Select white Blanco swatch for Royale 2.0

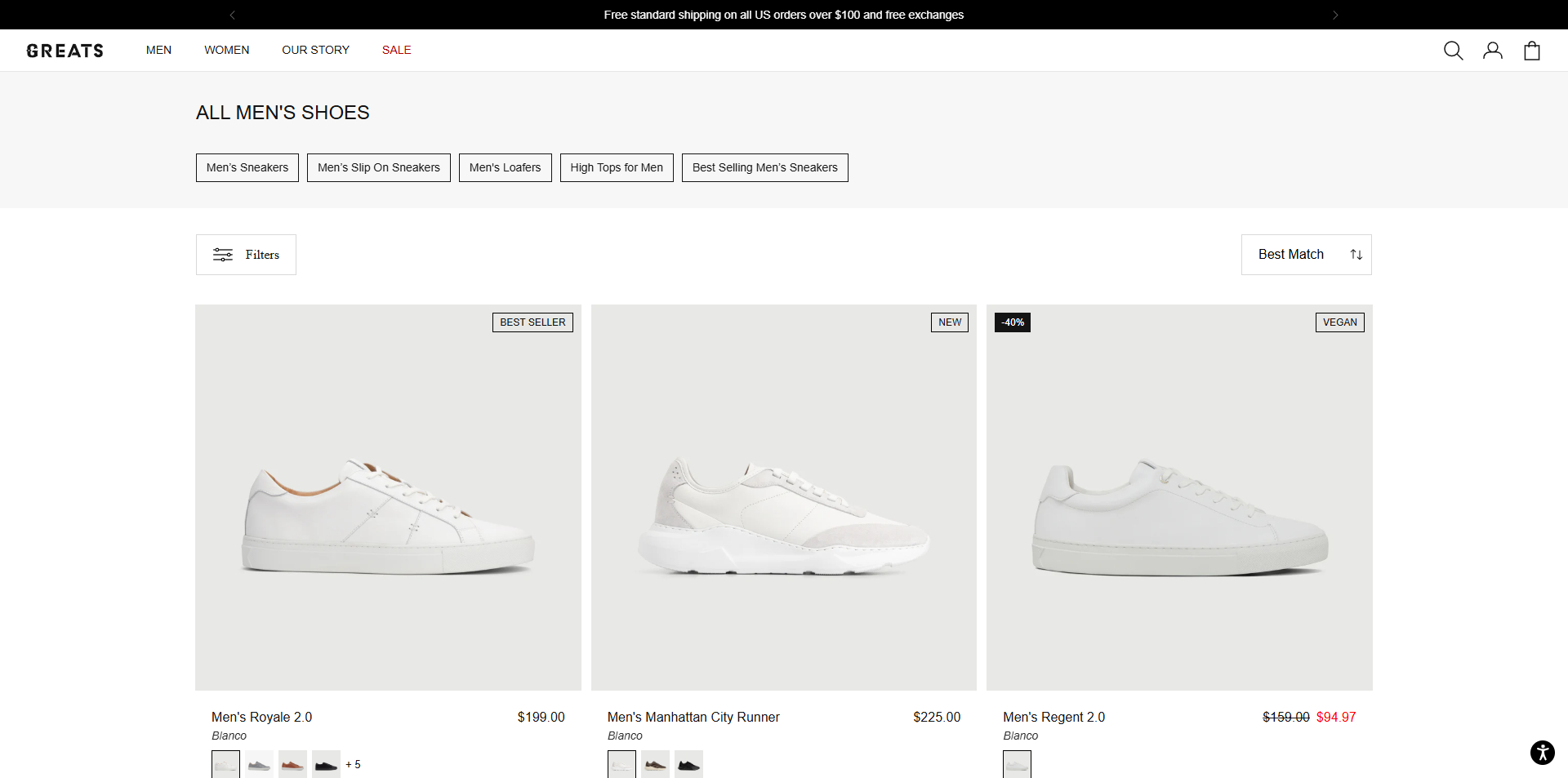point(225,764)
